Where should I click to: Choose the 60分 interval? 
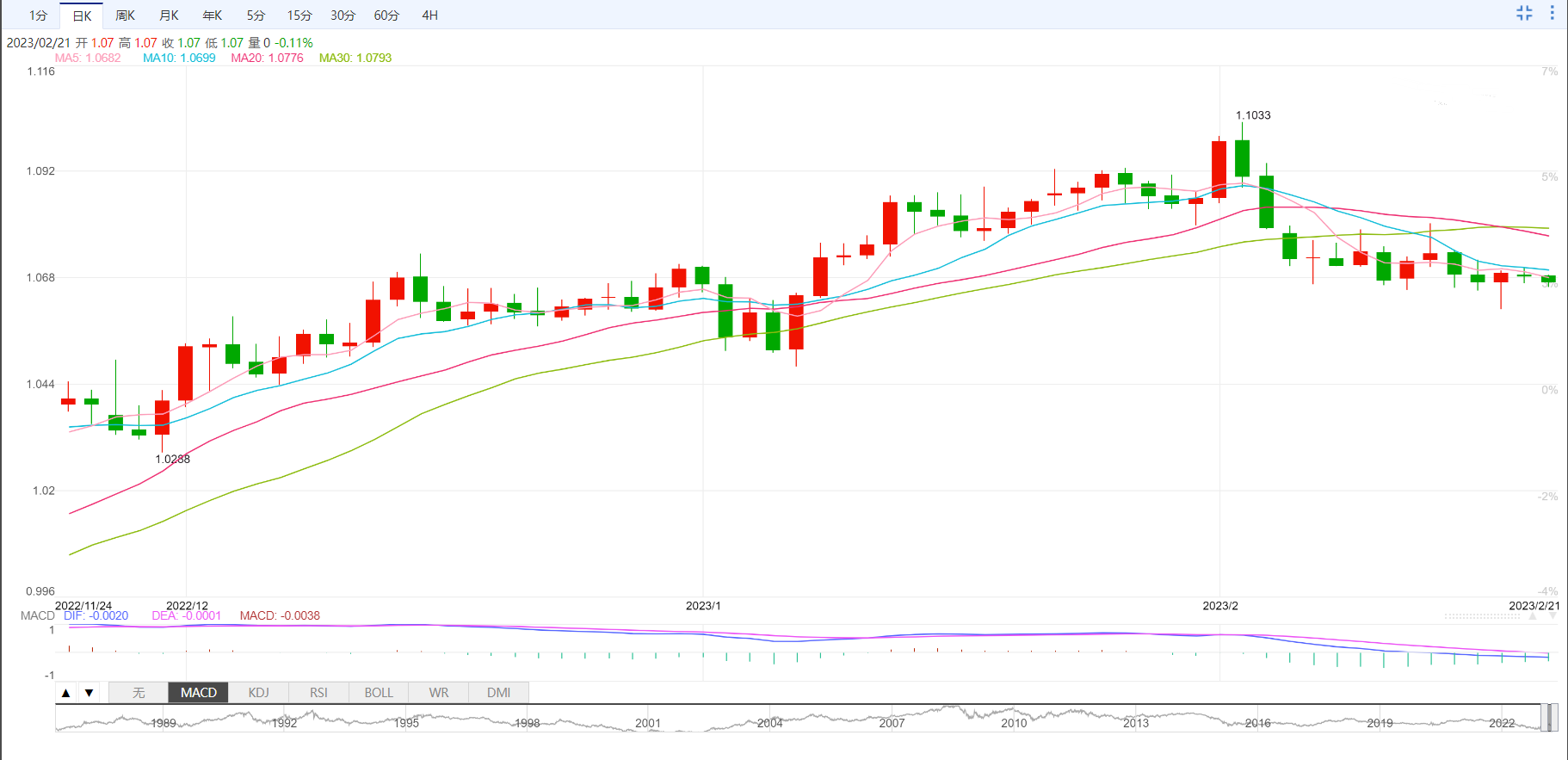coord(386,15)
